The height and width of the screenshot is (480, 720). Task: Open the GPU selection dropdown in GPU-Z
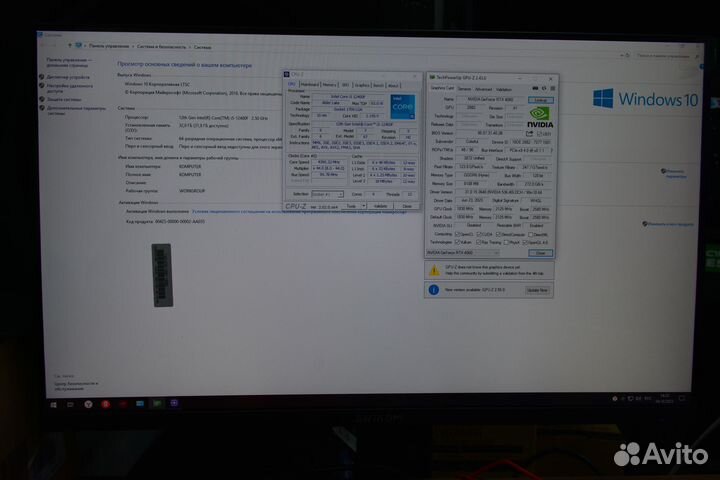click(x=463, y=253)
